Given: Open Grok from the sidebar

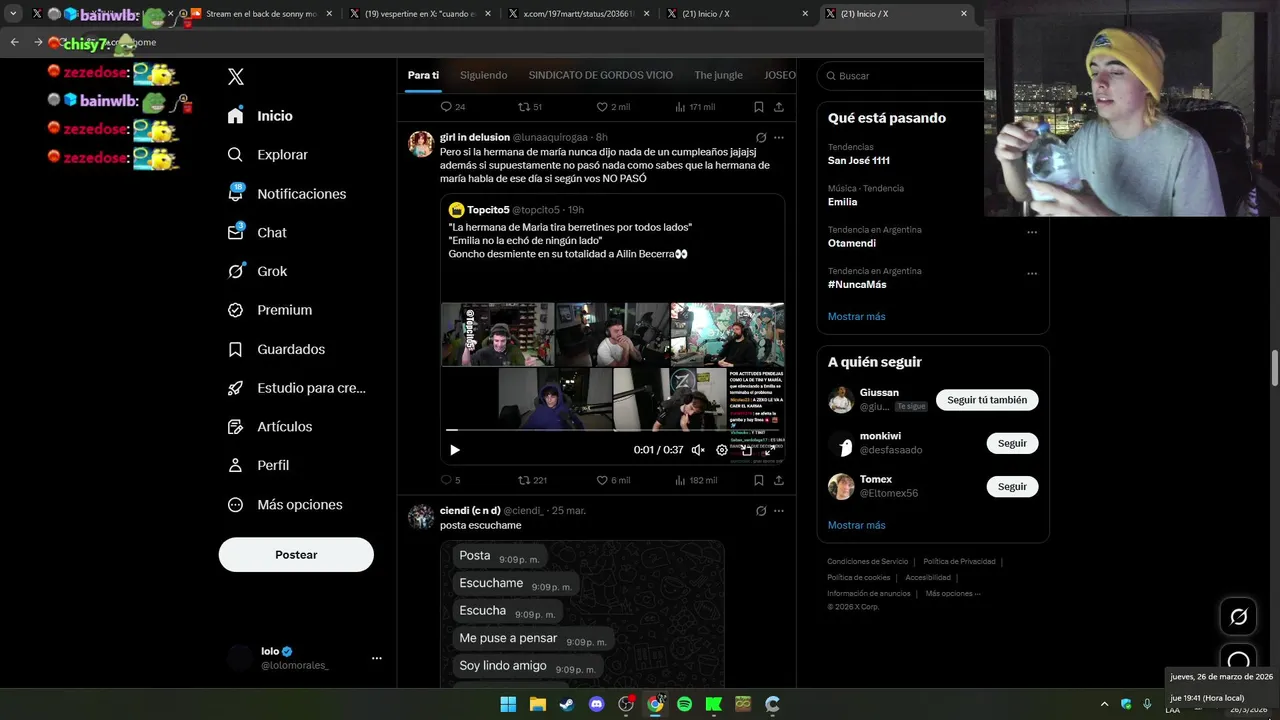Looking at the screenshot, I should pyautogui.click(x=256, y=271).
